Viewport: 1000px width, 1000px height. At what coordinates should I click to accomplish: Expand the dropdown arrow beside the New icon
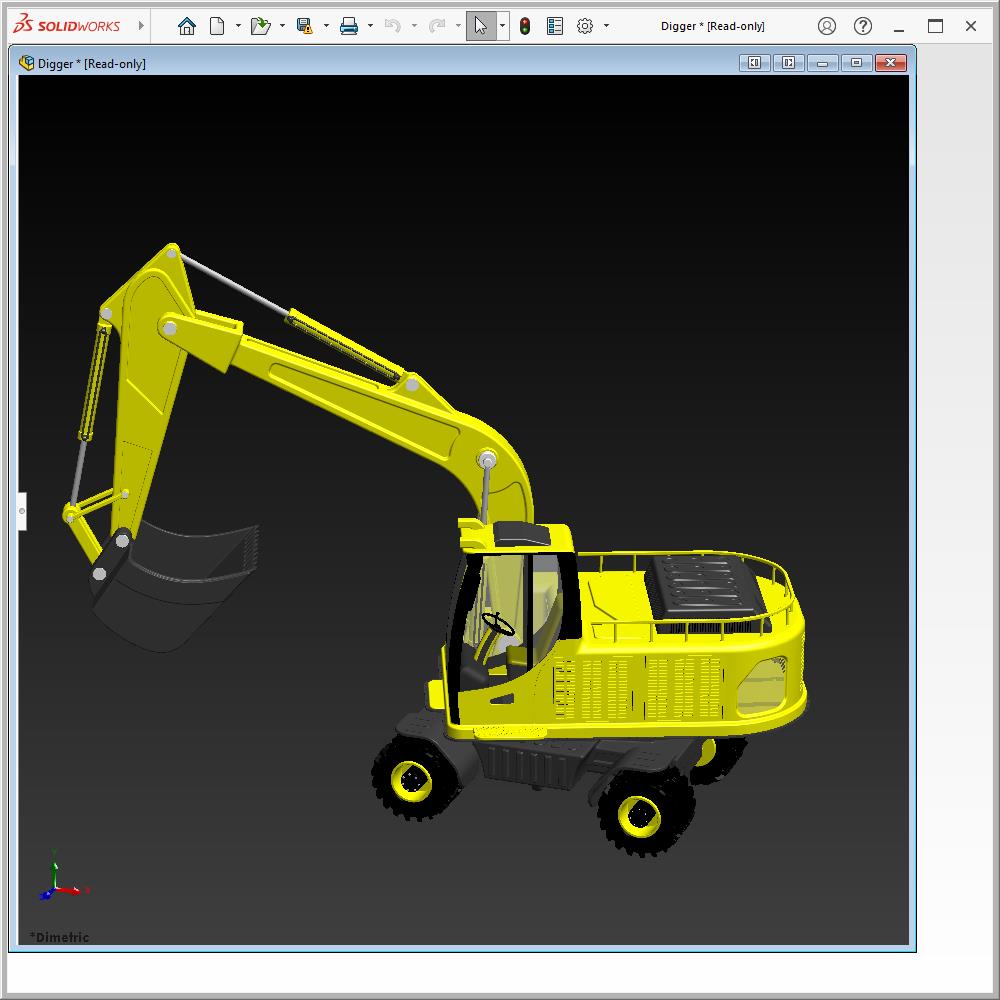238,26
